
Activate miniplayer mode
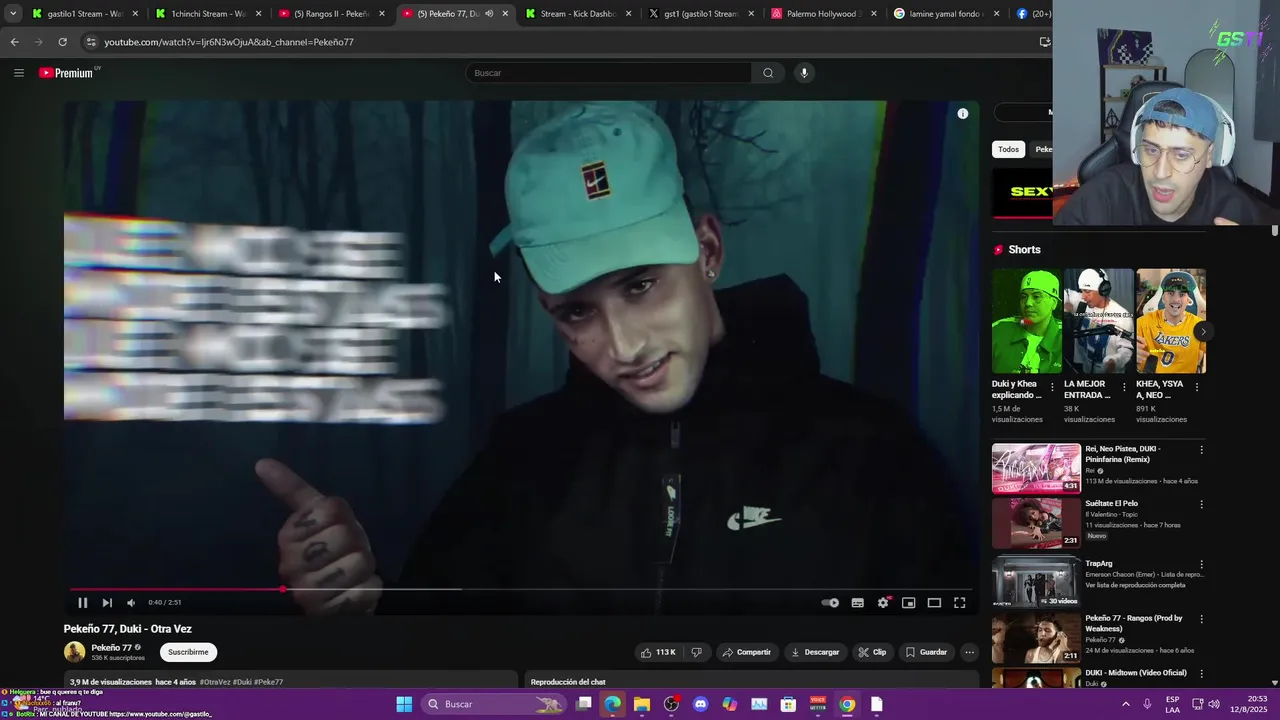(x=908, y=603)
